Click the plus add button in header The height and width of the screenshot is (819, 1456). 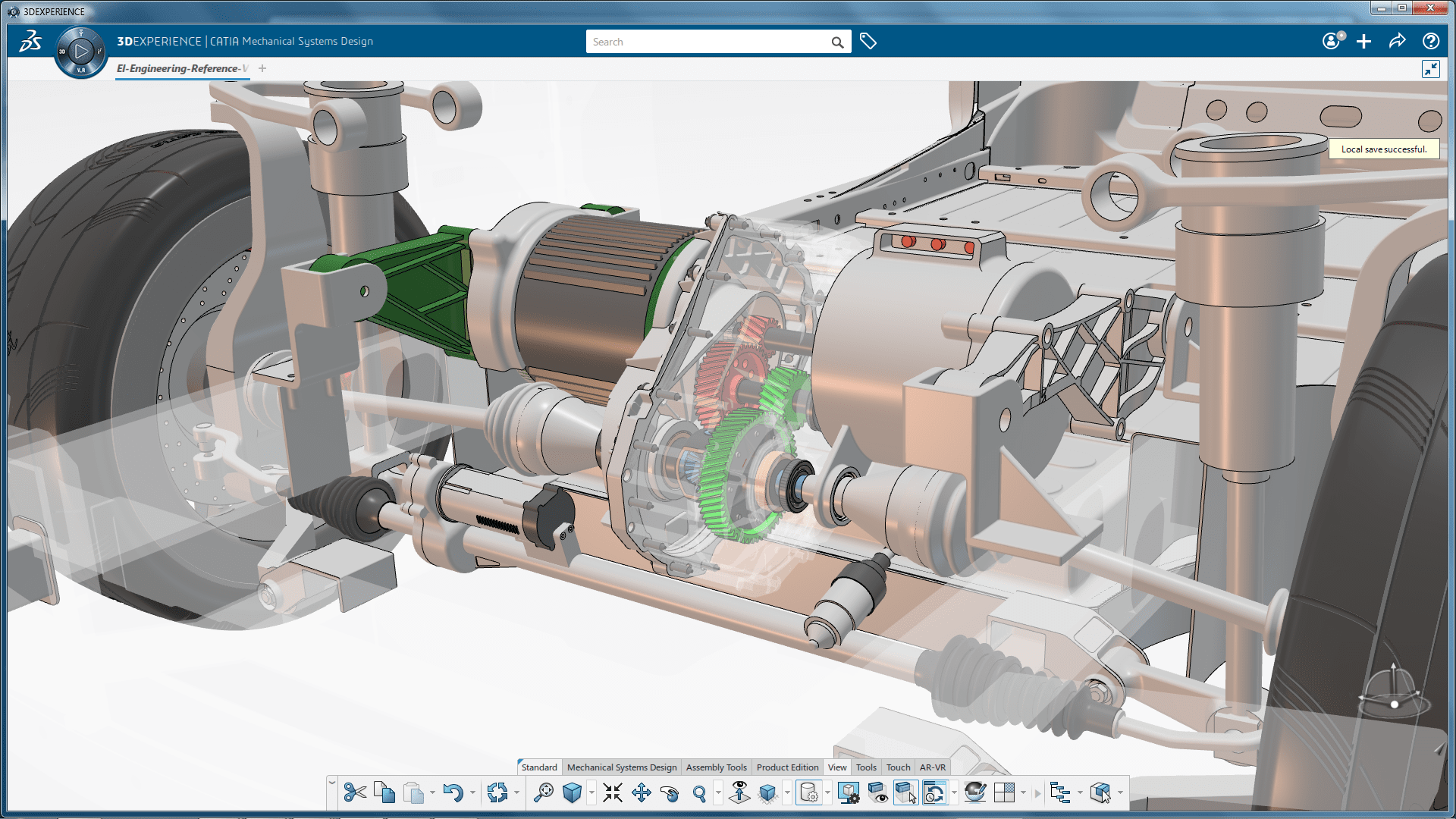1363,42
